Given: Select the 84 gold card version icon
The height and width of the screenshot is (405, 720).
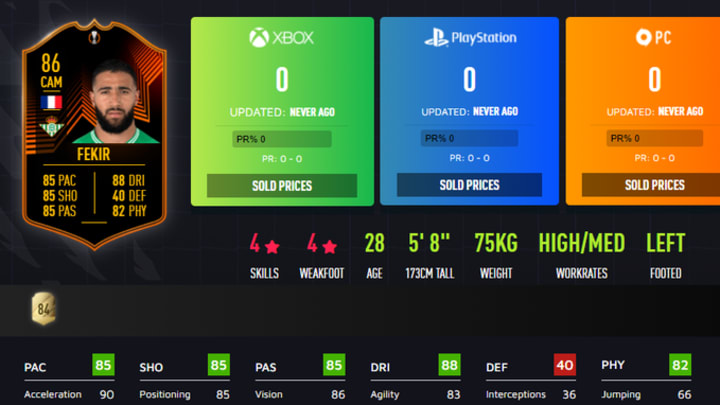Looking at the screenshot, I should [x=44, y=309].
